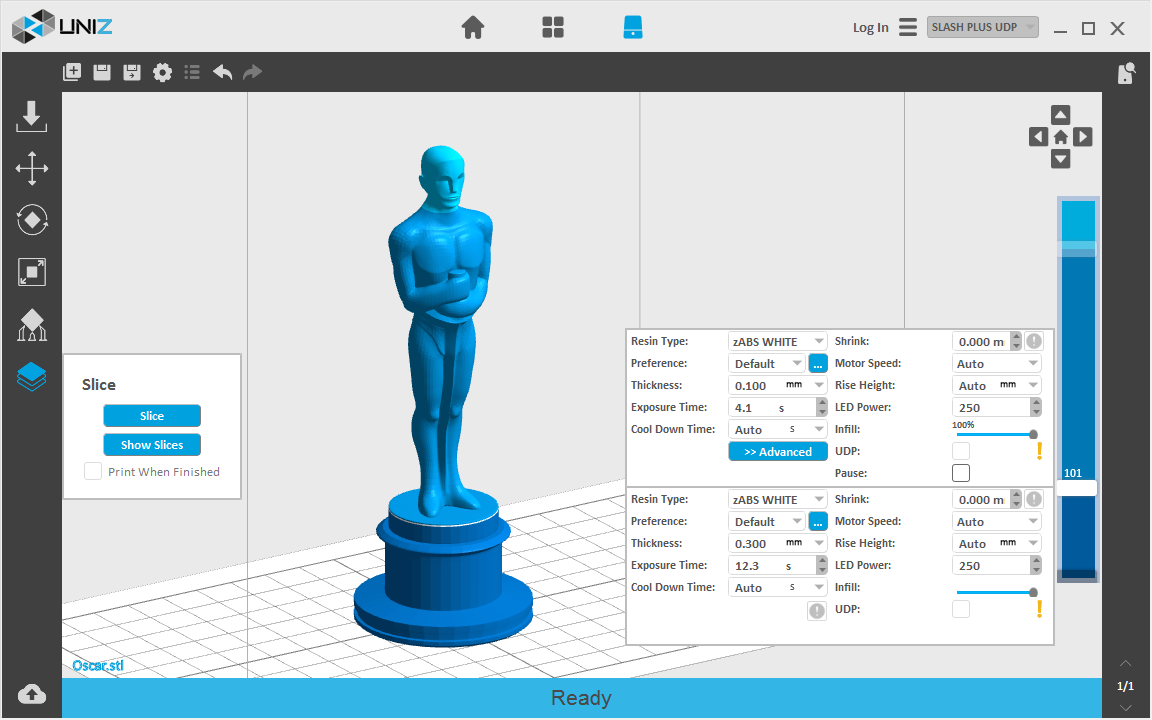
Task: Select the Oscar.stl file label
Action: 98,666
